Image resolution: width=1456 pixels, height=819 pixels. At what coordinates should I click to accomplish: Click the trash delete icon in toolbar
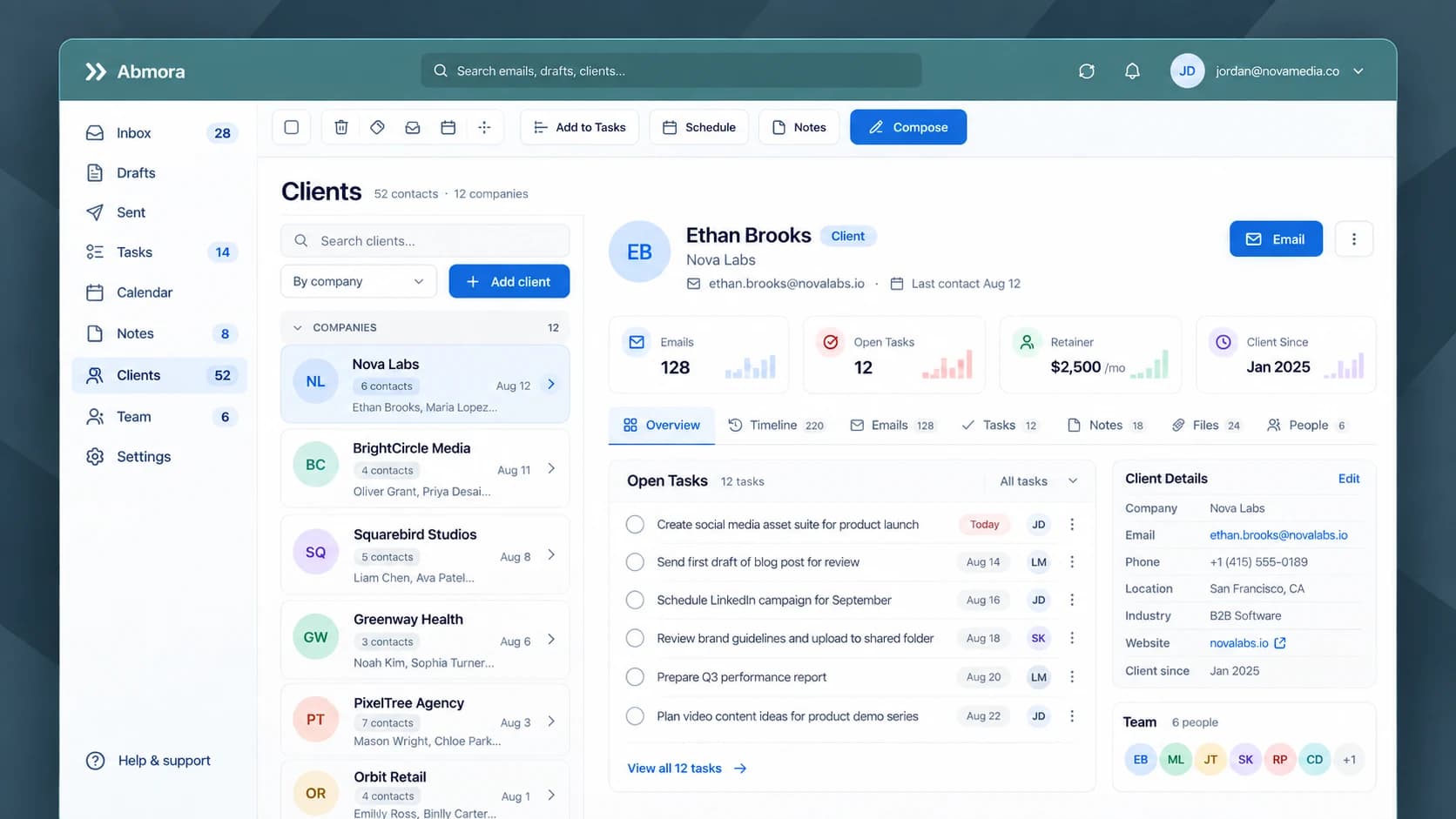coord(341,127)
